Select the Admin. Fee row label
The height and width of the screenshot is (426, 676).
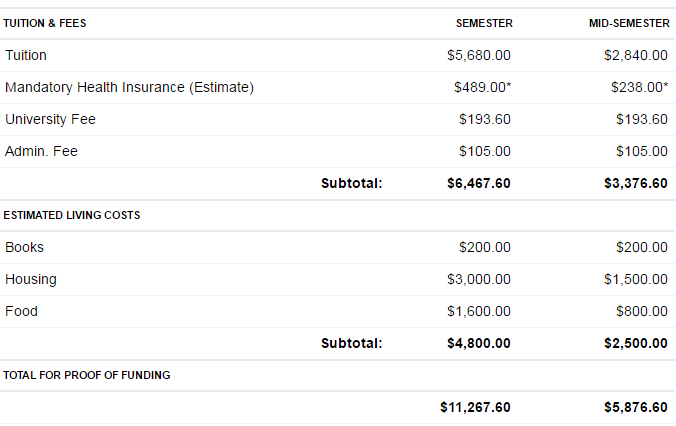point(41,151)
